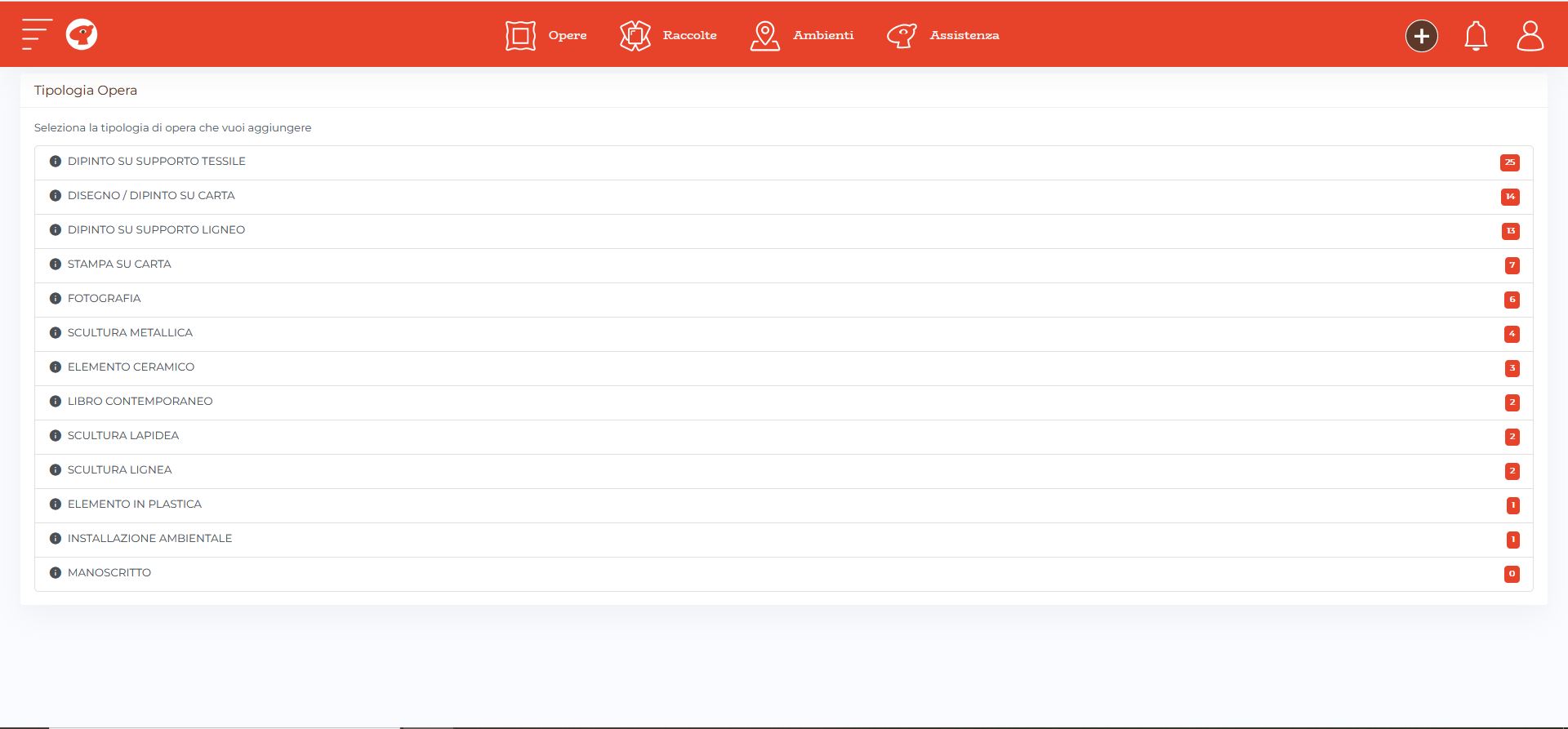Image resolution: width=1568 pixels, height=729 pixels.
Task: Click info icon for Disegno / Dipinto su carta
Action: 56,196
